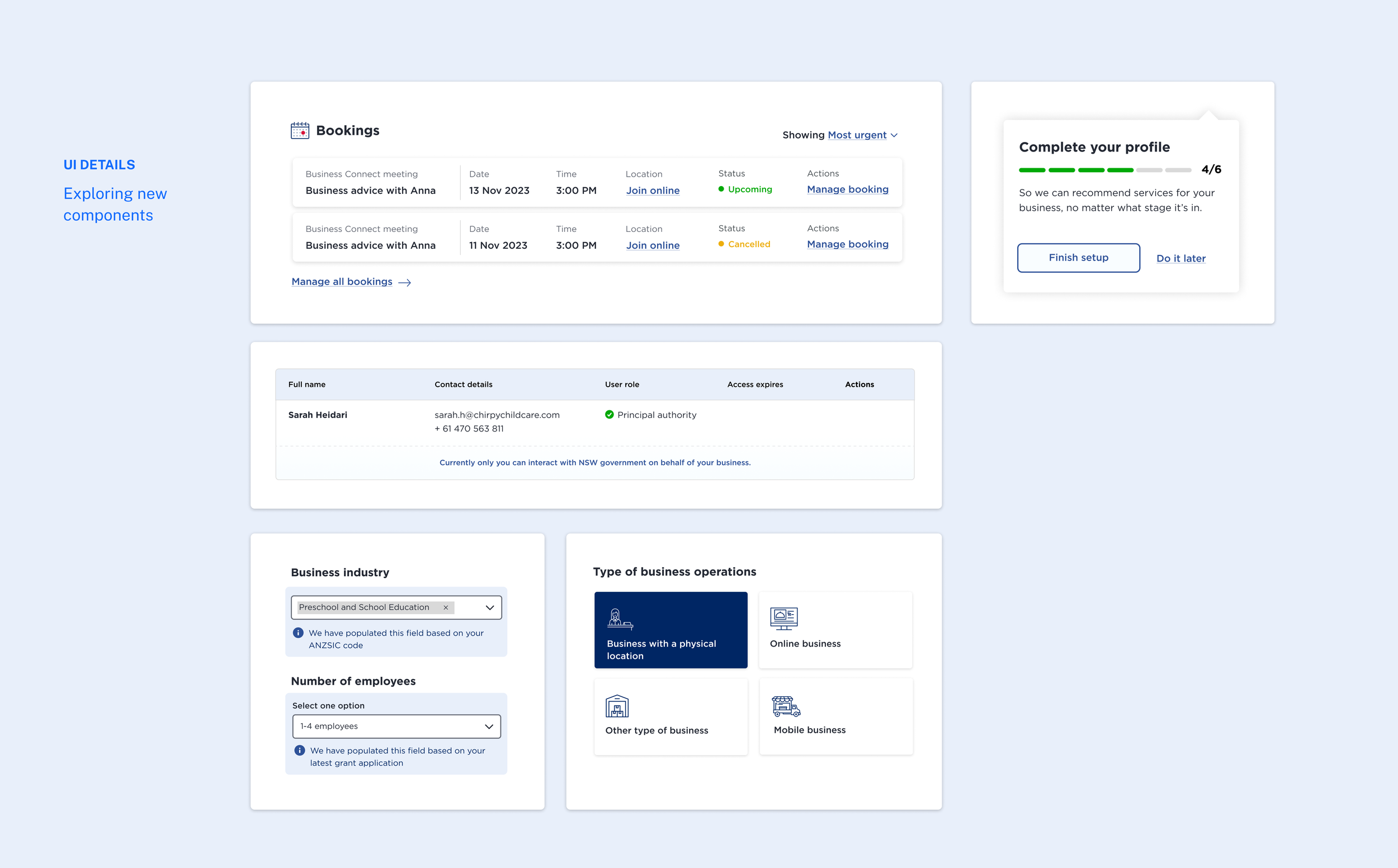Click the Bookings calendar icon
Viewport: 1398px width, 868px height.
(x=300, y=131)
